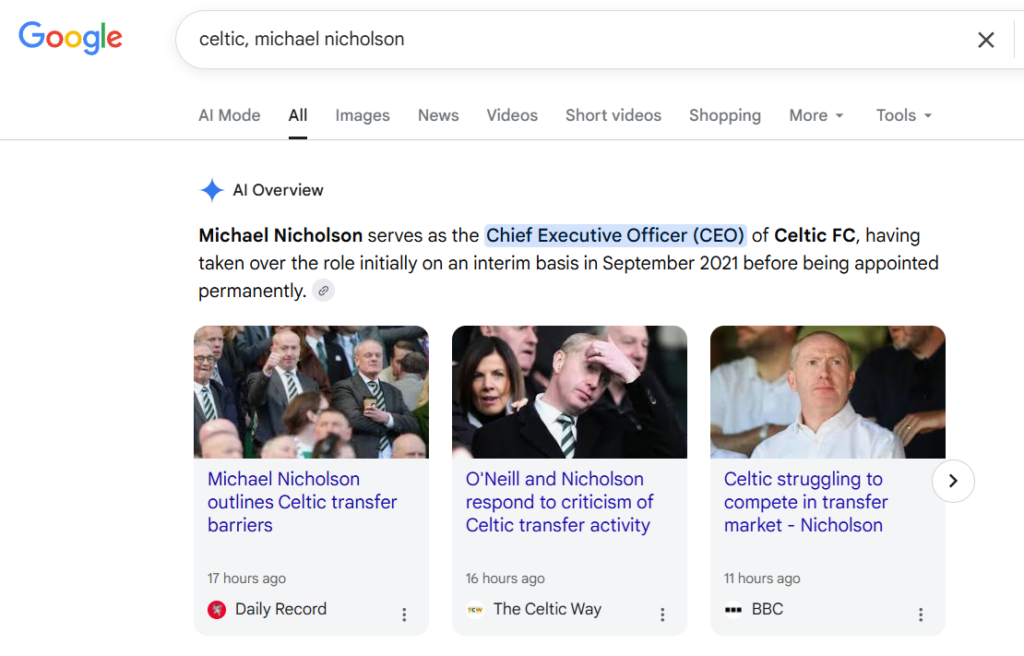
Task: Click the Daily Record source name
Action: [281, 609]
